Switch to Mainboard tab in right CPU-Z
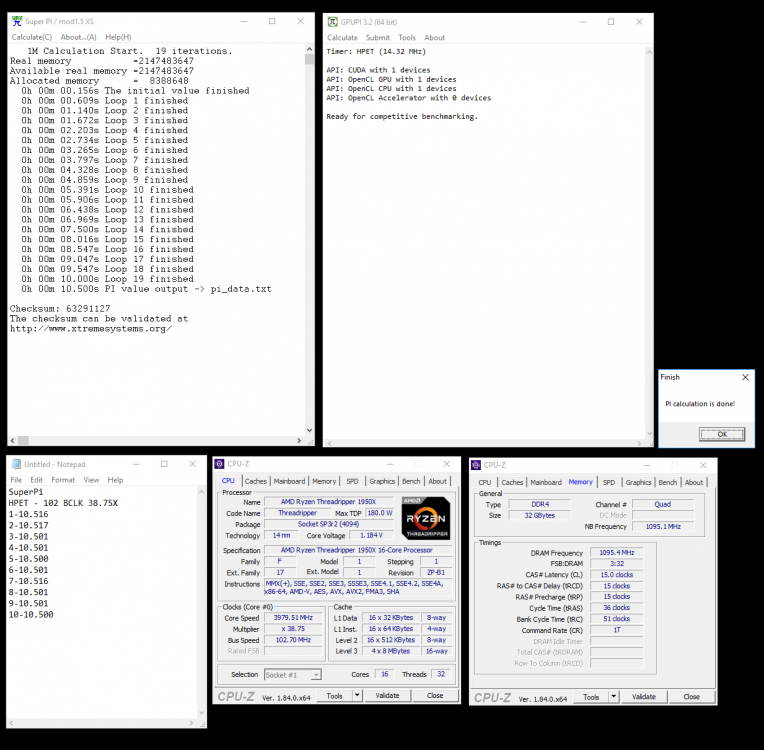Screen dimensions: 764x750 (546, 482)
